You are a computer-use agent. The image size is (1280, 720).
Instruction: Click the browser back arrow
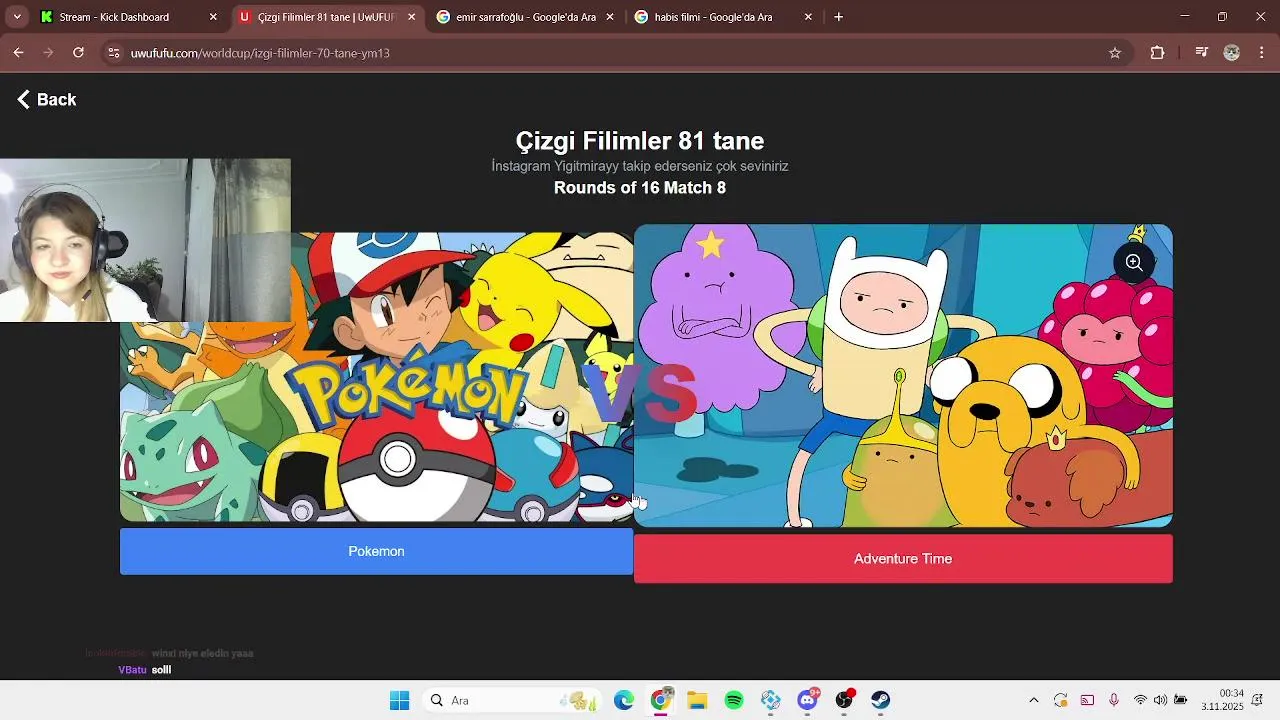[x=18, y=53]
